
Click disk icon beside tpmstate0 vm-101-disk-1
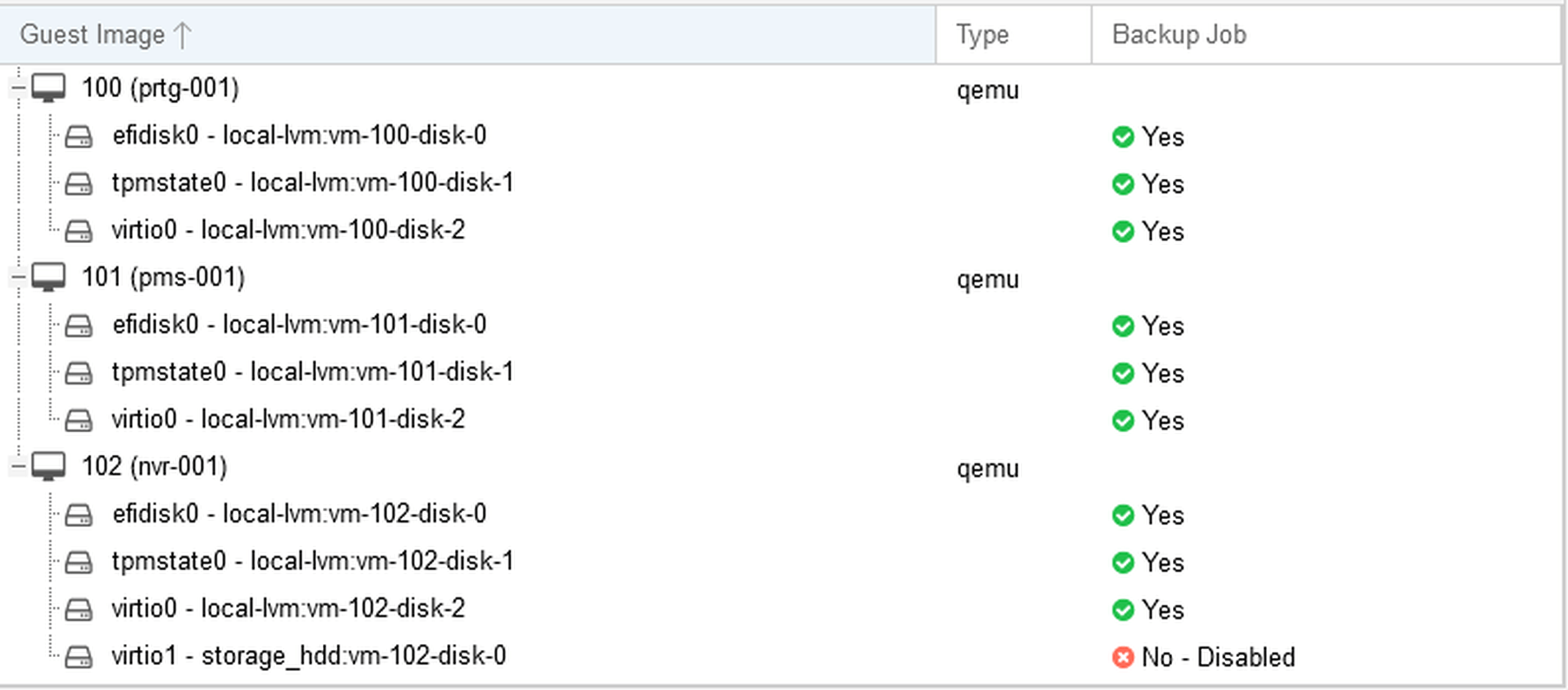[79, 372]
